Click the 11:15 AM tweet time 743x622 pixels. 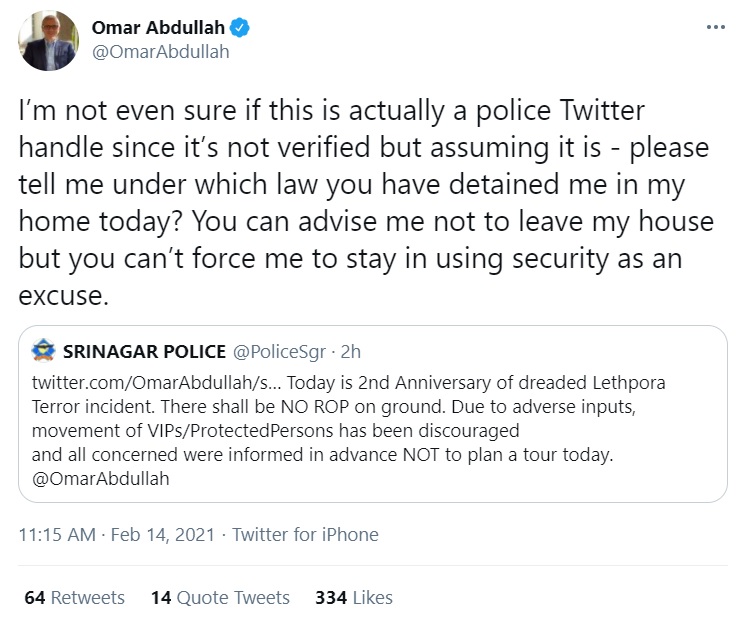[x=57, y=534]
